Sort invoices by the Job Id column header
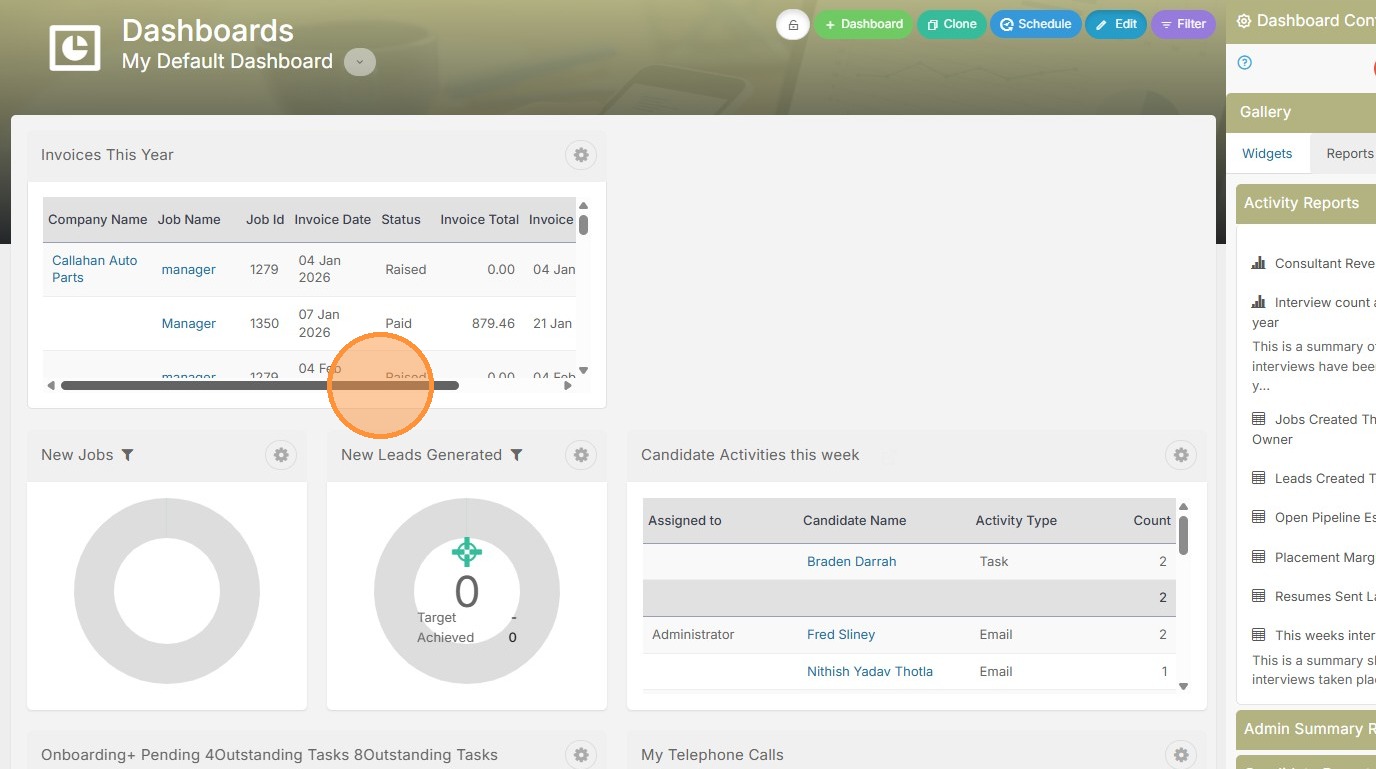Viewport: 1376px width, 769px height. pos(265,220)
